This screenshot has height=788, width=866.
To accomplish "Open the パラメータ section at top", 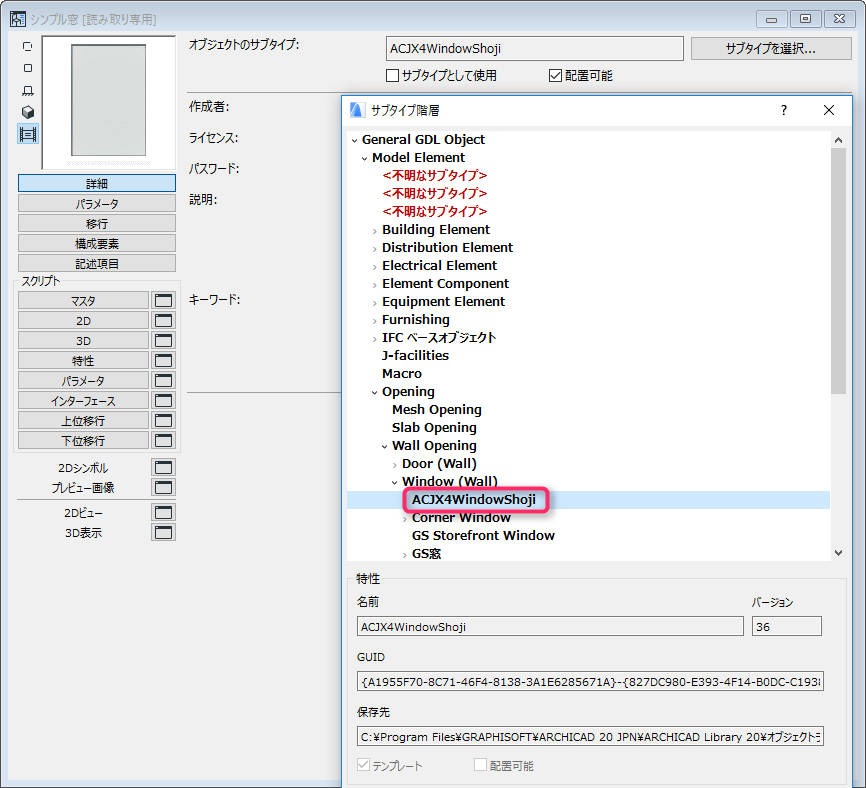I will click(x=97, y=203).
